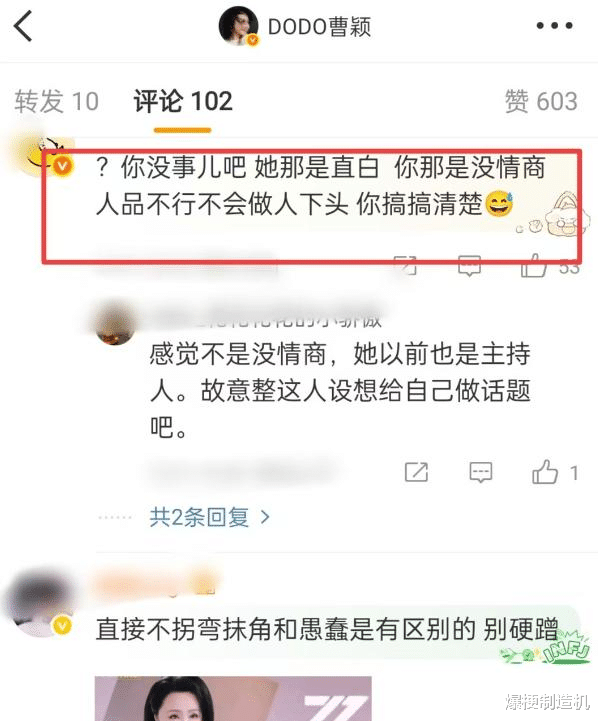The image size is (598, 721).
Task: Share the first highlighted comment
Action: point(405,266)
